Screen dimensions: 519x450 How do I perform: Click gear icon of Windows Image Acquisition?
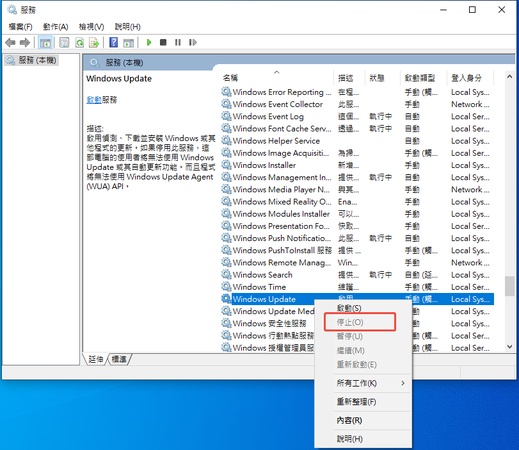pyautogui.click(x=226, y=153)
